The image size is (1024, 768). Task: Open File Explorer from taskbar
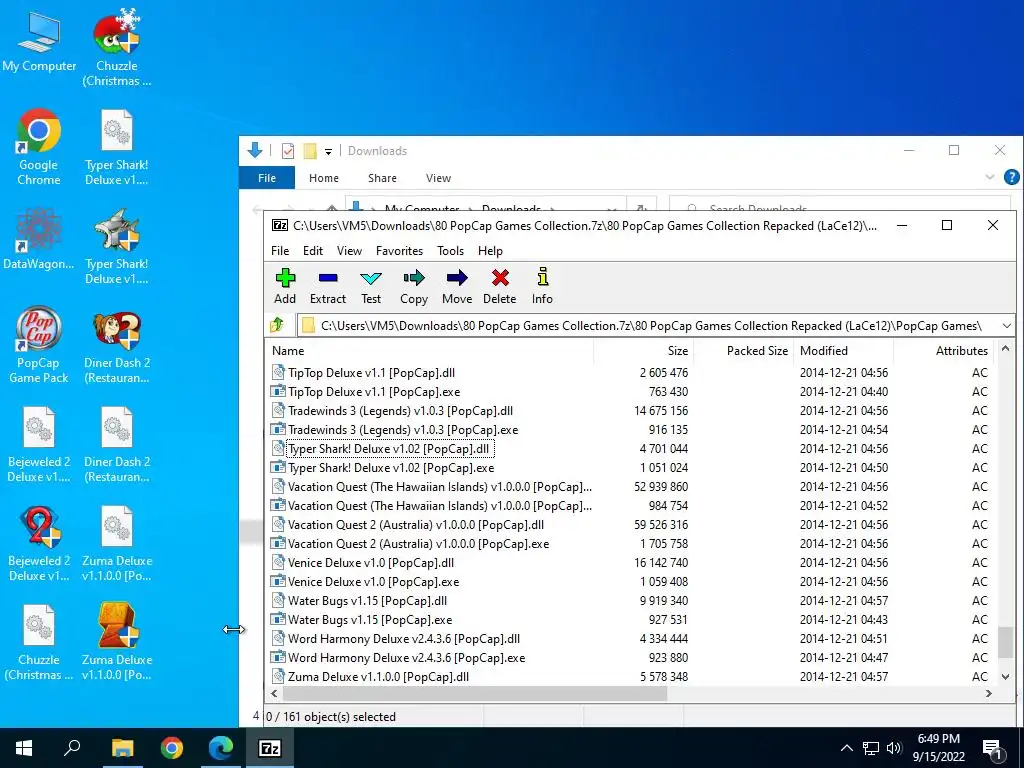tap(122, 748)
